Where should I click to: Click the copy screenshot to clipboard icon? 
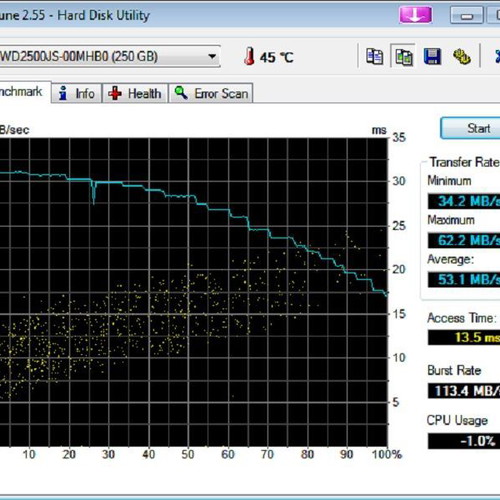(x=403, y=56)
